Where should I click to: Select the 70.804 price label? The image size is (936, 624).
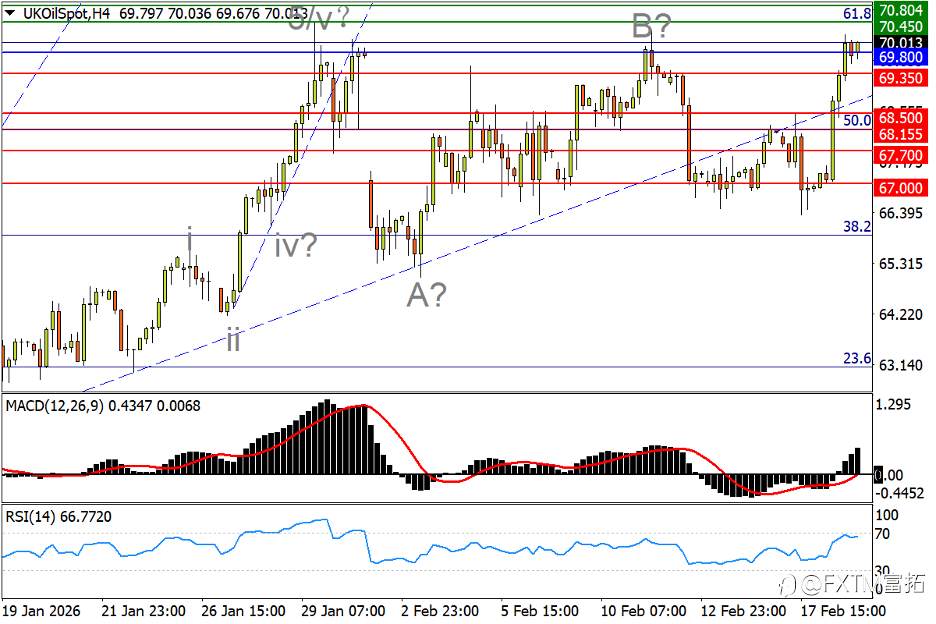pyautogui.click(x=901, y=10)
